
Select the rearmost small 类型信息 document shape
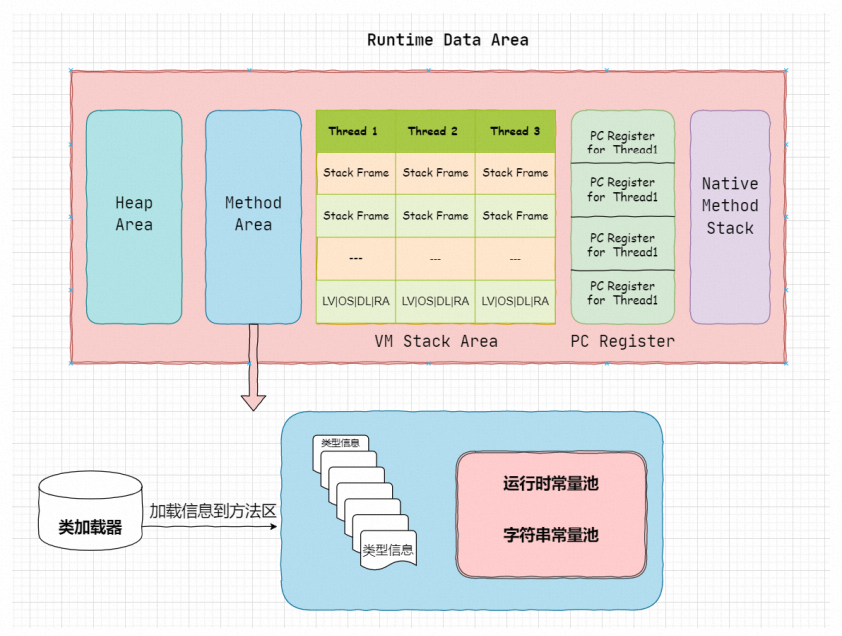click(x=340, y=443)
